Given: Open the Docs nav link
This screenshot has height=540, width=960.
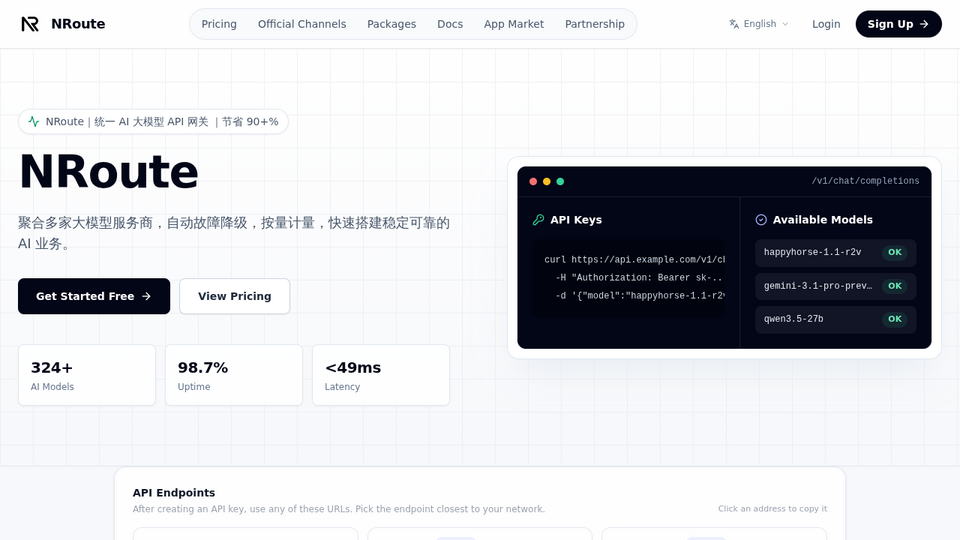Looking at the screenshot, I should tap(450, 24).
